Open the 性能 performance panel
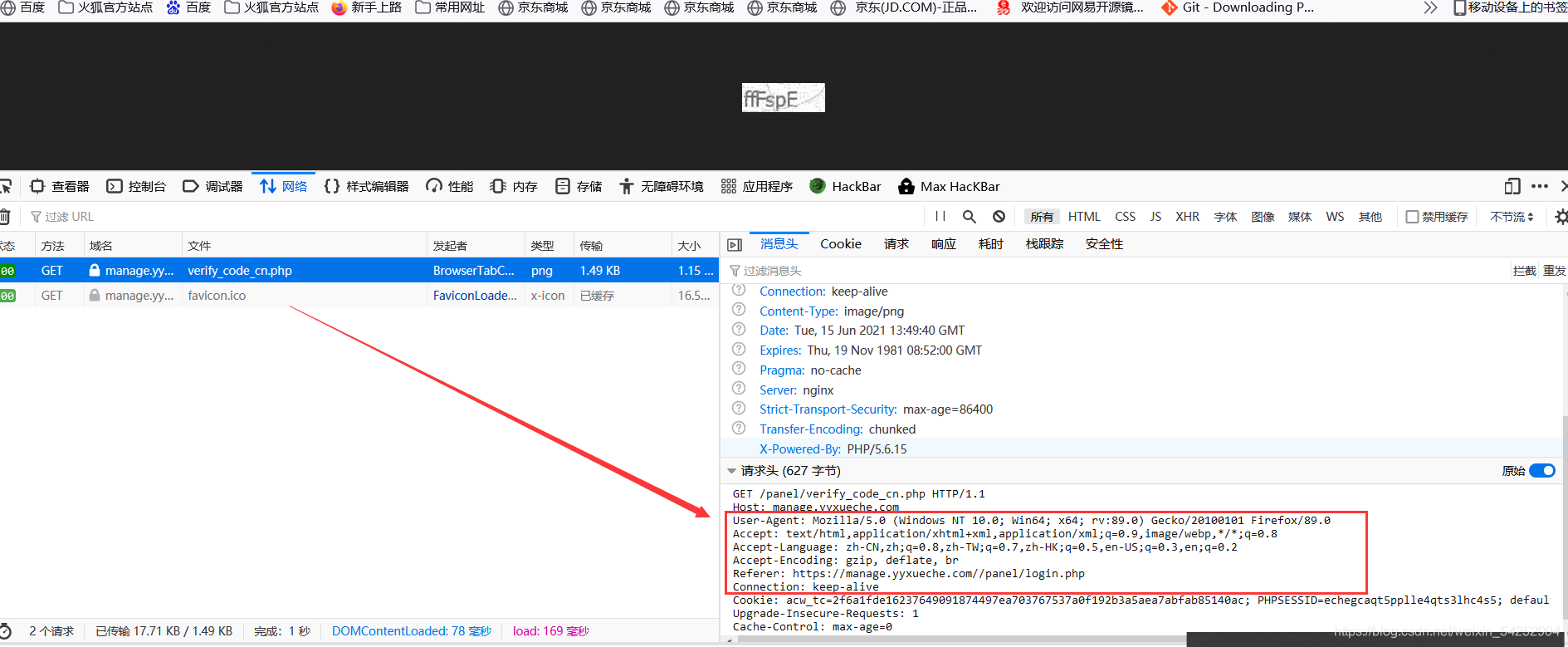1568x647 pixels. [450, 186]
